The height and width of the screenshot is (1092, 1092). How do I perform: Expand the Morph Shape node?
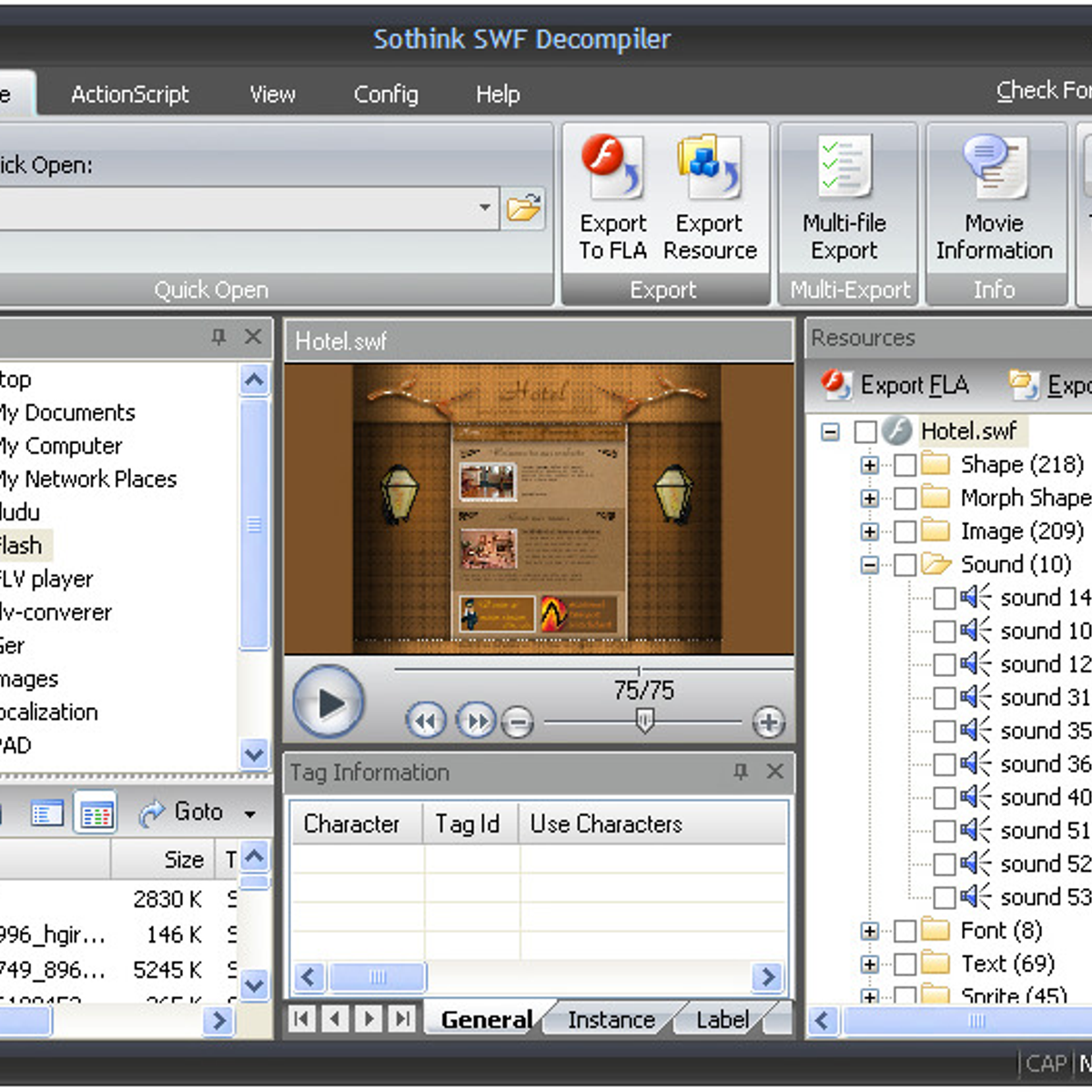(870, 498)
